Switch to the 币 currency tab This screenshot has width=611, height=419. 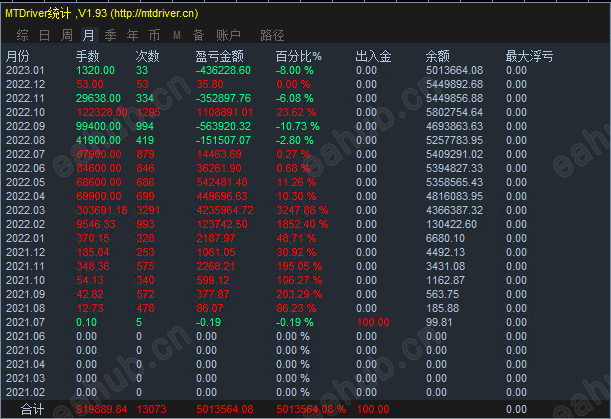154,35
